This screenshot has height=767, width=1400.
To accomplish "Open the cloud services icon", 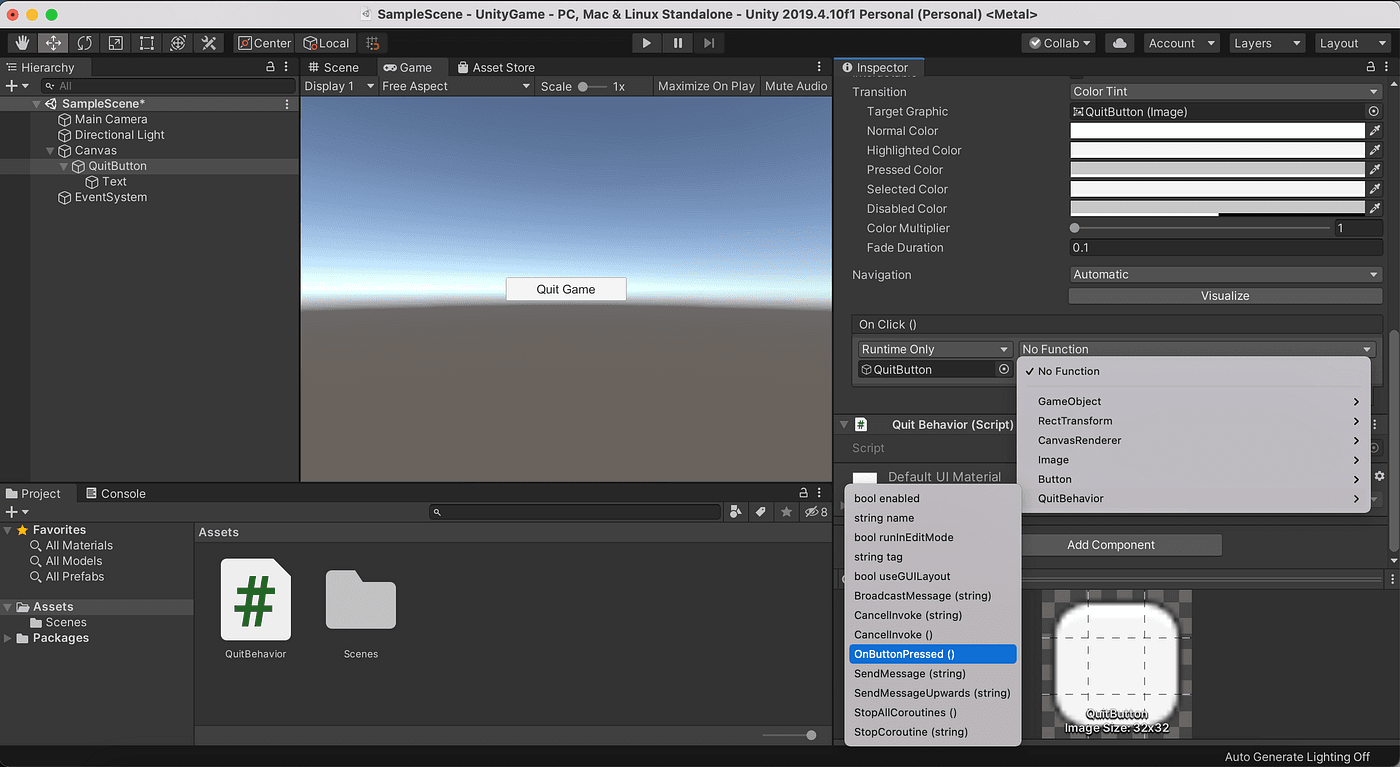I will point(1120,43).
